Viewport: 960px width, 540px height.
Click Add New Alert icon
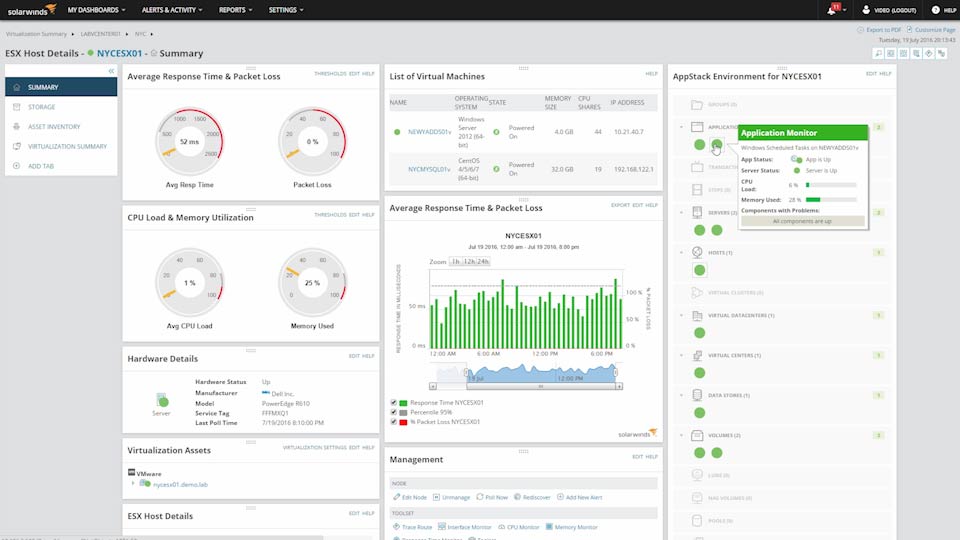(560, 497)
